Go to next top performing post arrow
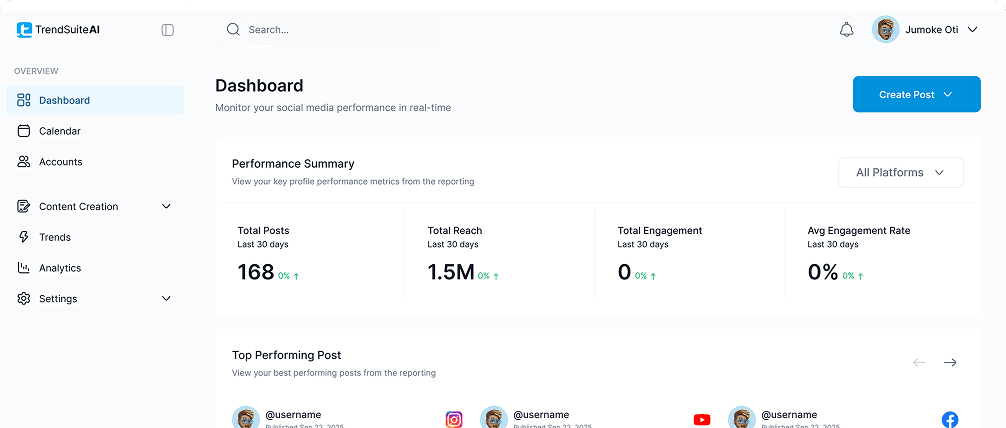 tap(950, 362)
